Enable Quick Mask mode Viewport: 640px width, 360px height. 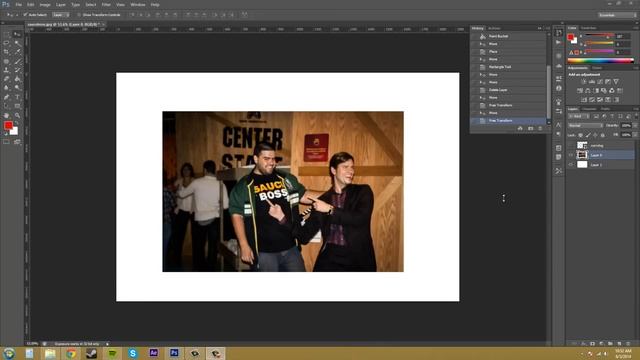[7, 142]
